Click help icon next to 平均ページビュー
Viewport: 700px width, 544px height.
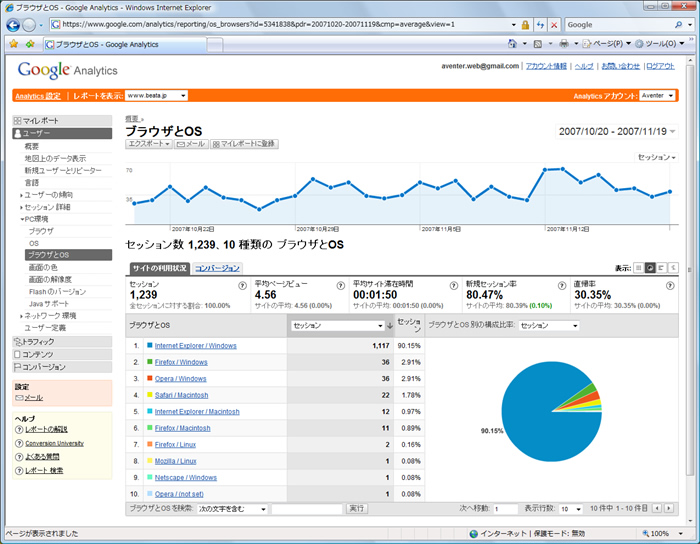pyautogui.click(x=340, y=286)
